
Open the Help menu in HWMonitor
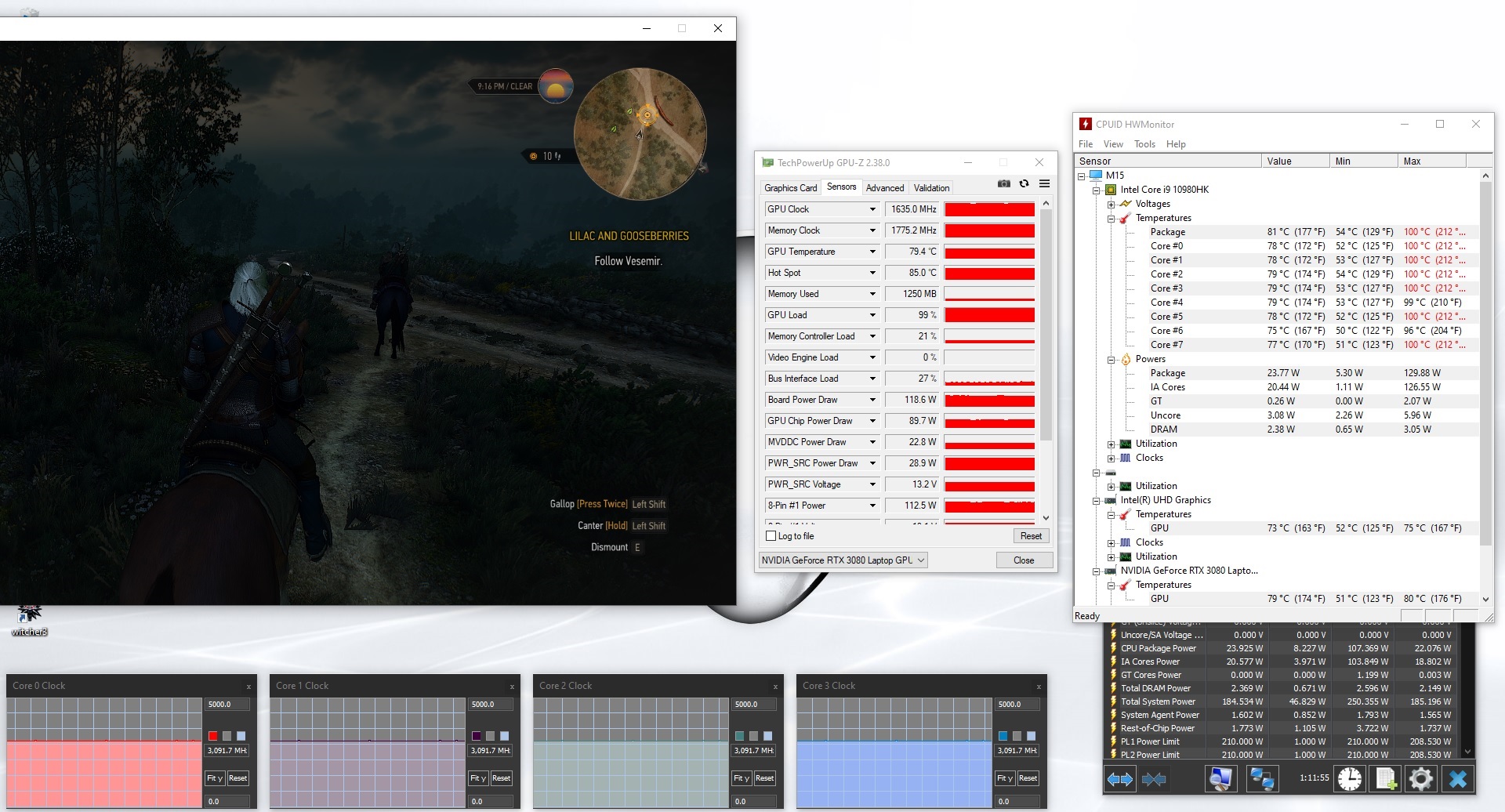tap(1176, 144)
